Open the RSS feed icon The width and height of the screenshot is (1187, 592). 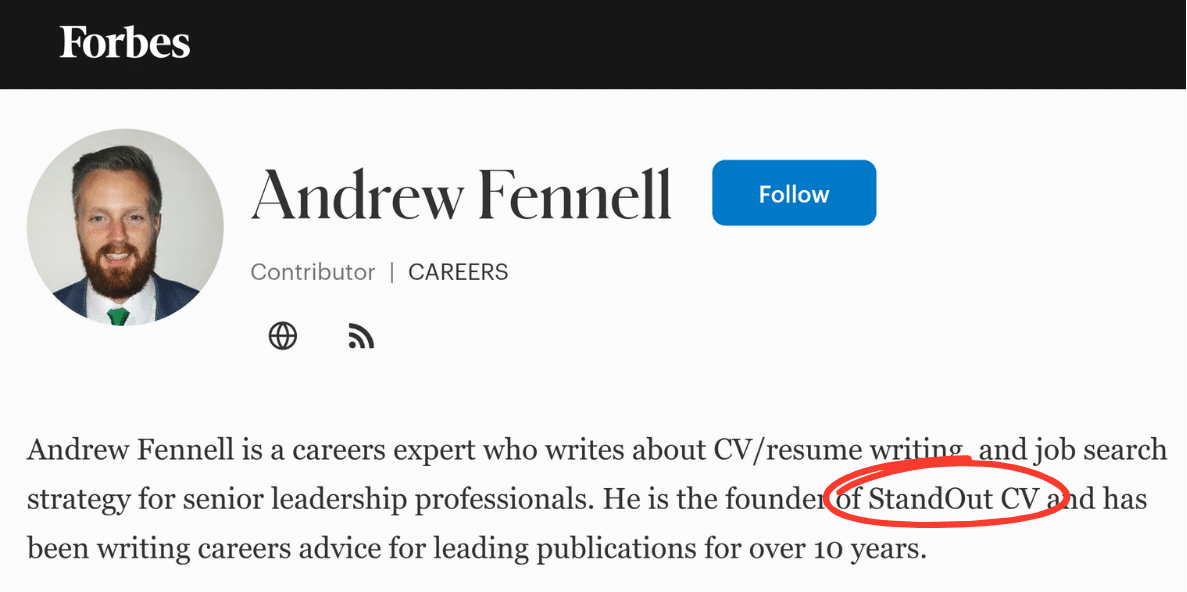click(x=361, y=336)
